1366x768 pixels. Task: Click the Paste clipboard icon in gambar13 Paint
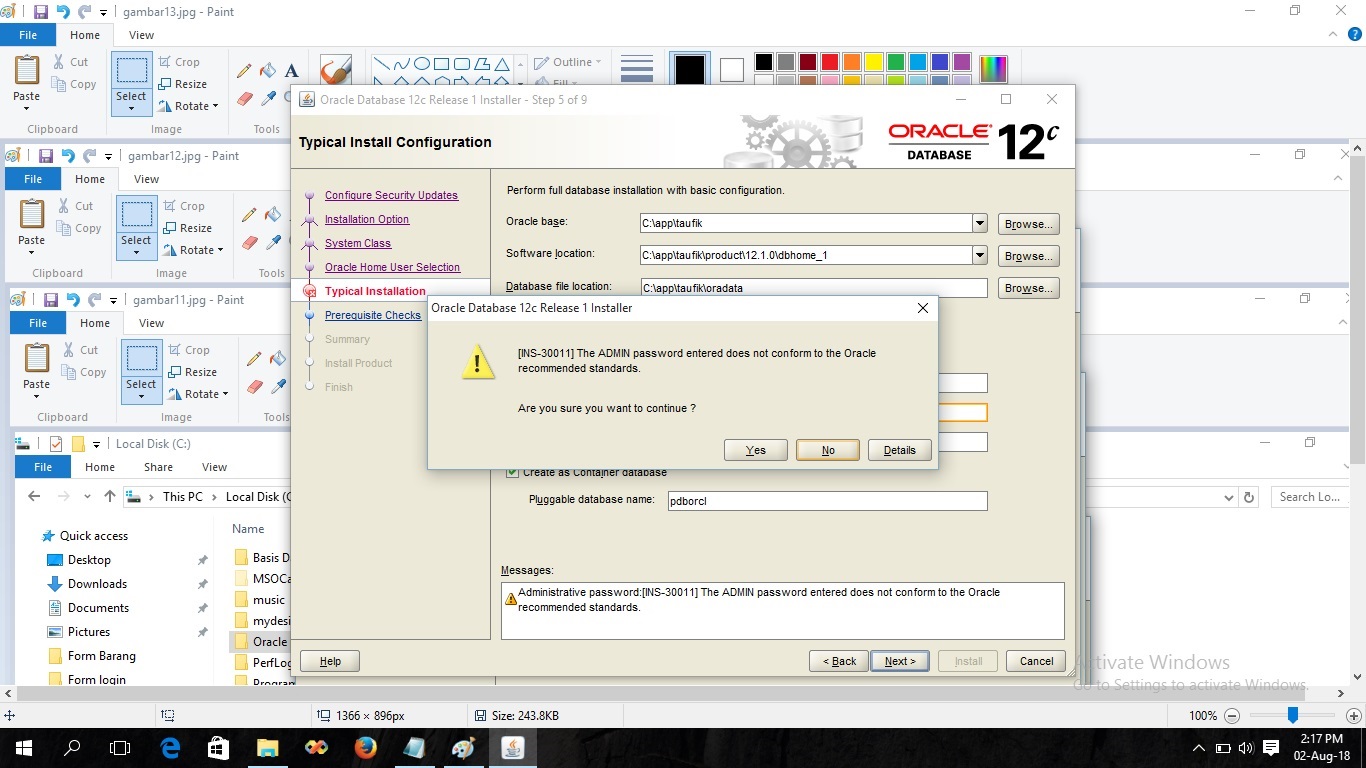pyautogui.click(x=27, y=71)
